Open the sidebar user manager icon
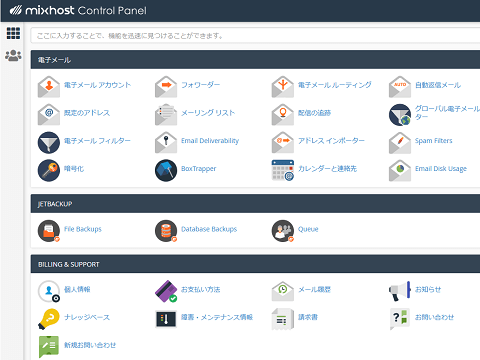 click(13, 55)
